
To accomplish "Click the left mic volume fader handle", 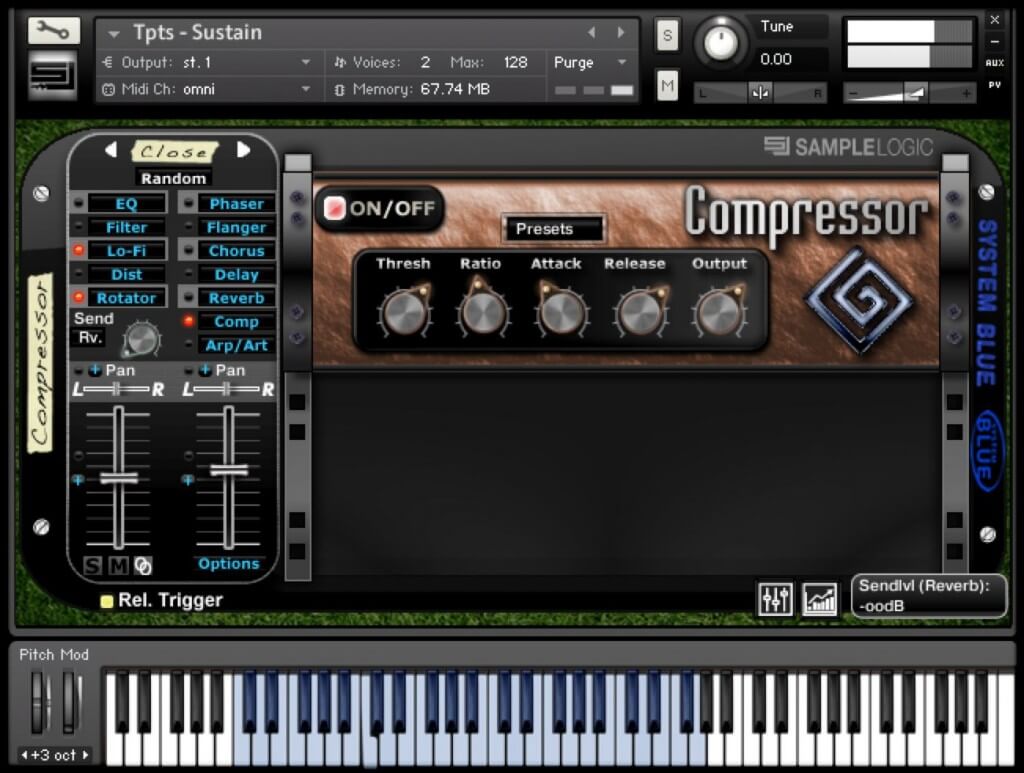I will [118, 478].
